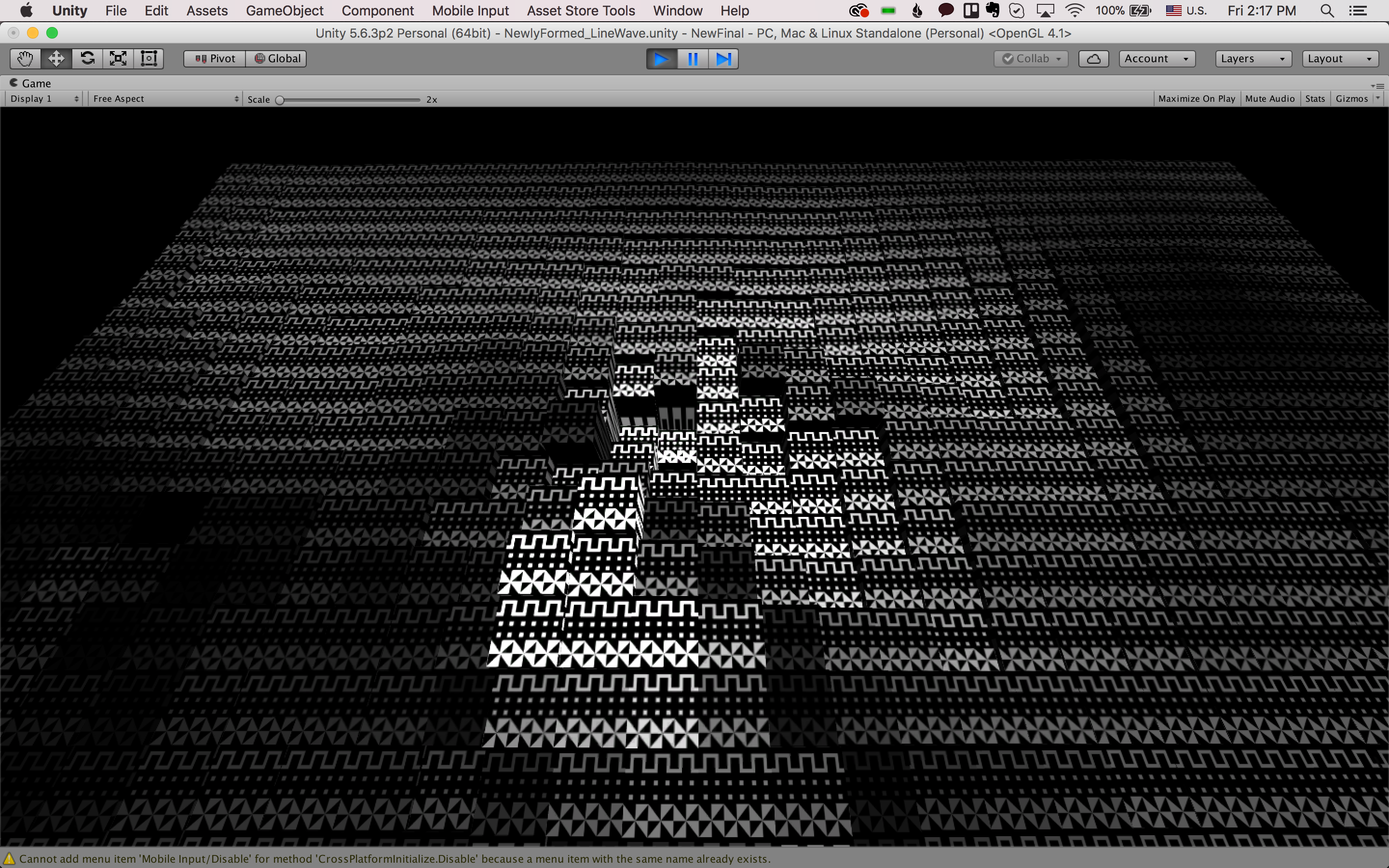1389x868 pixels.
Task: Expand the Layers dropdown
Action: point(1253,58)
